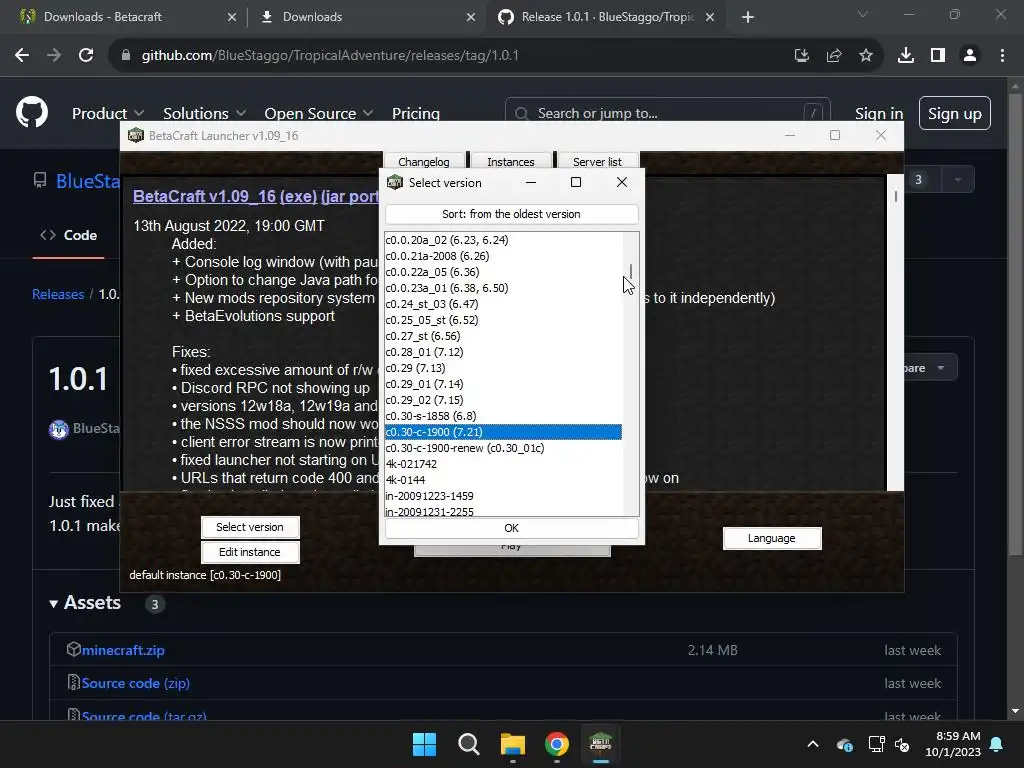This screenshot has height=768, width=1024.
Task: Open the browser downloads icon
Action: [x=906, y=56]
